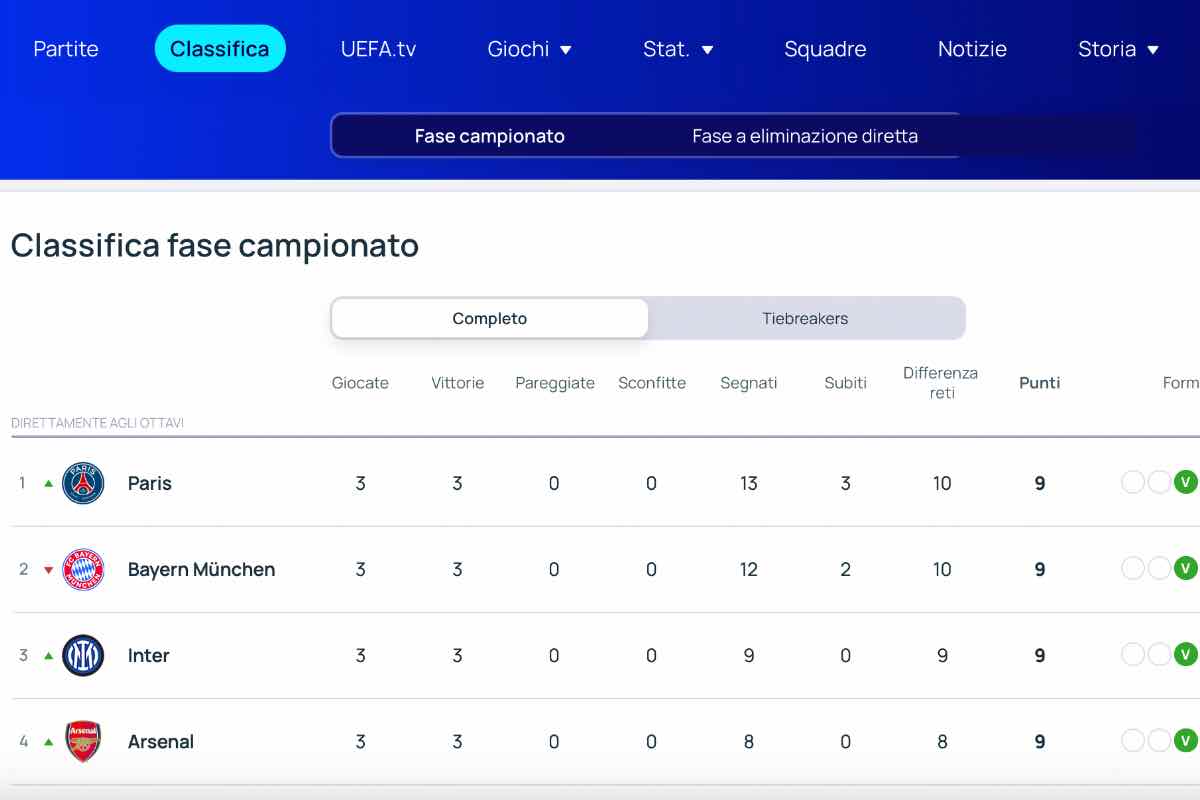Screen dimensions: 1200x800
Task: Select the Completo table view
Action: 490,319
